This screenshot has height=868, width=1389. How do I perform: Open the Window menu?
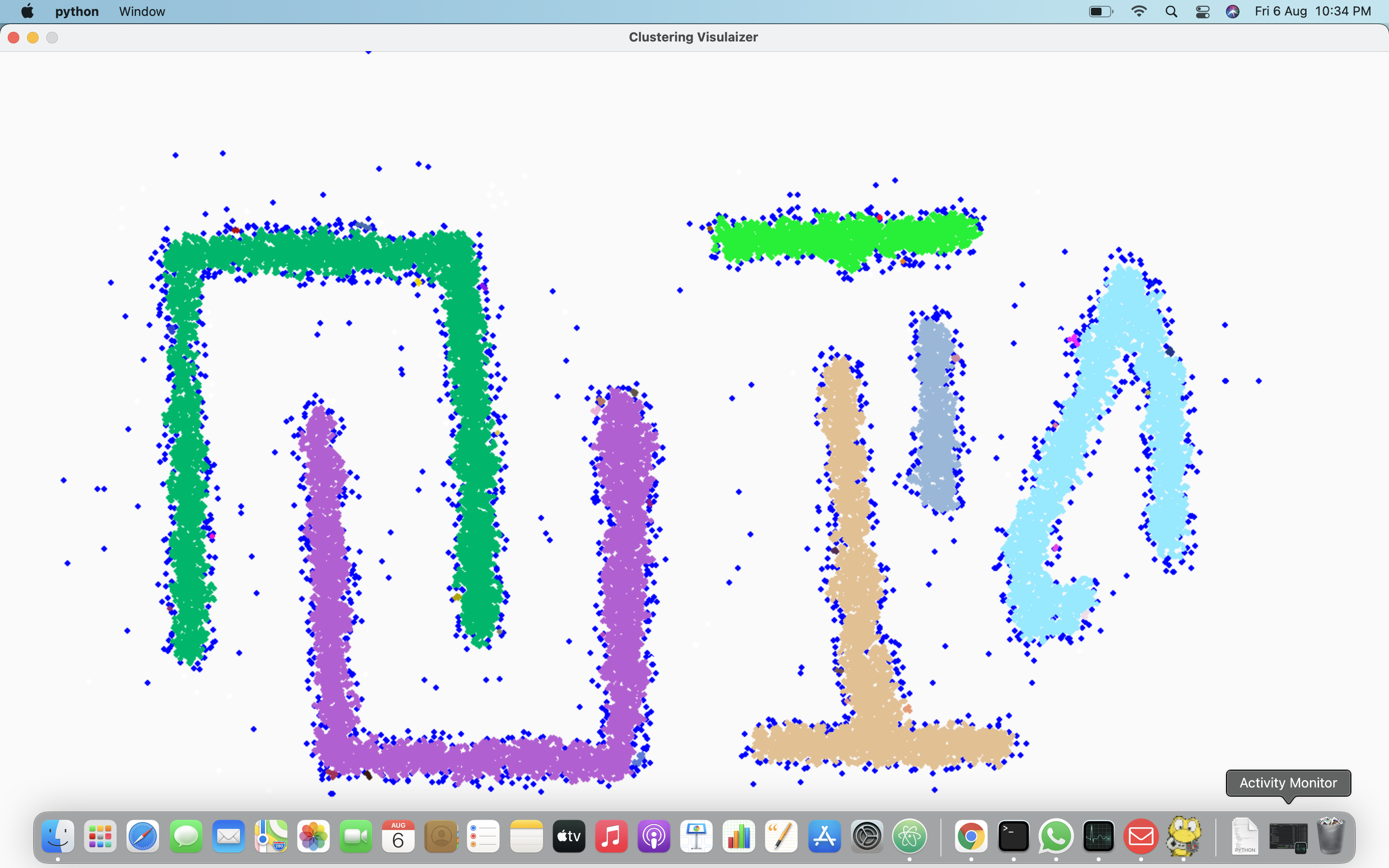tap(141, 11)
